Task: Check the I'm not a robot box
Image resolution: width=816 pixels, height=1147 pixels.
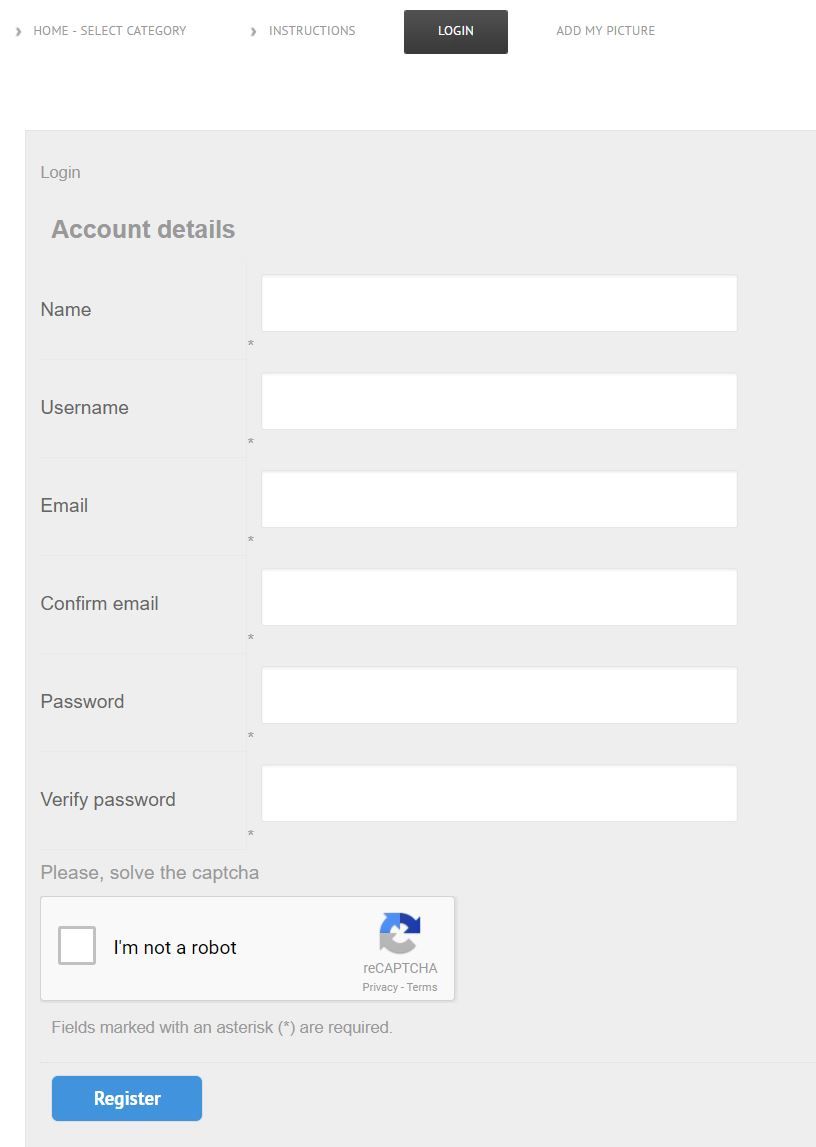Action: [x=77, y=946]
